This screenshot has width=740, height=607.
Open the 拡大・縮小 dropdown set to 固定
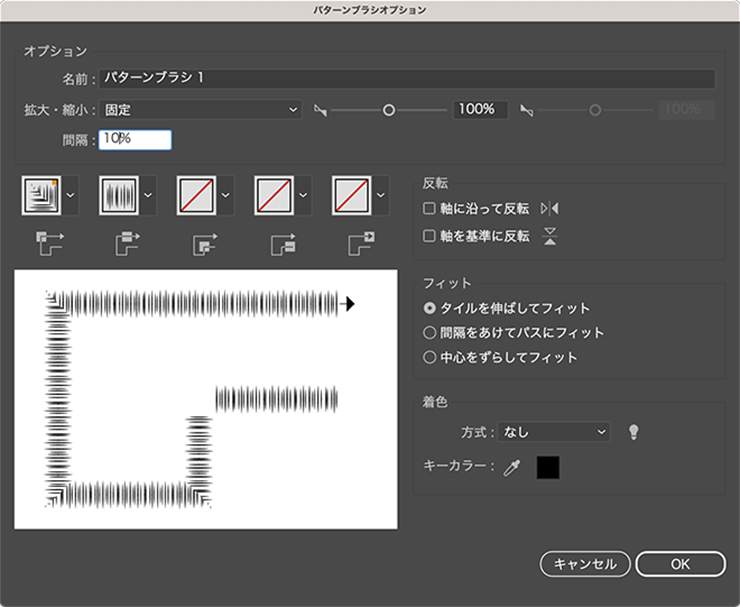tap(200, 109)
